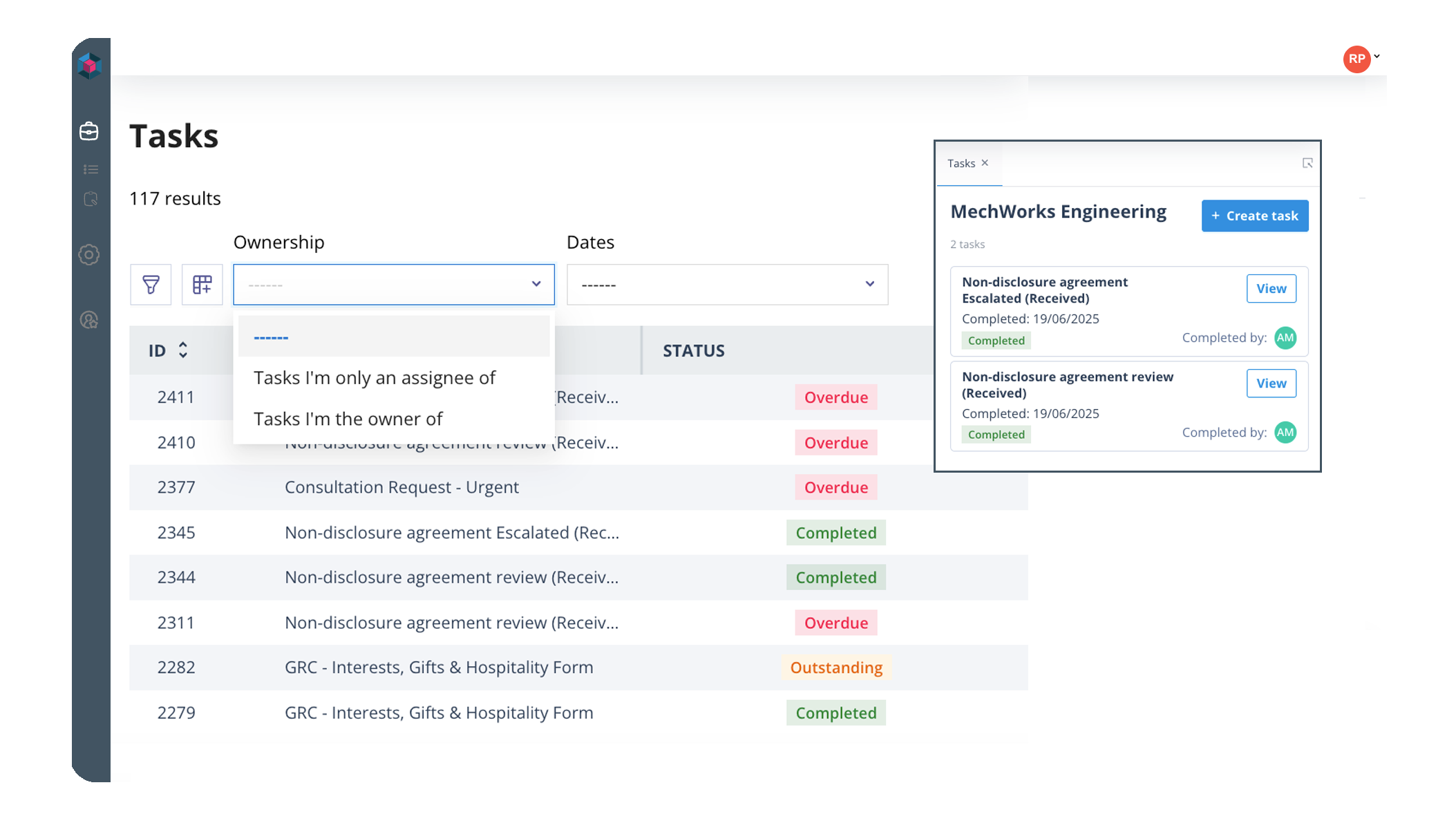Click the filter funnel icon
The height and width of the screenshot is (823, 1456).
click(151, 284)
